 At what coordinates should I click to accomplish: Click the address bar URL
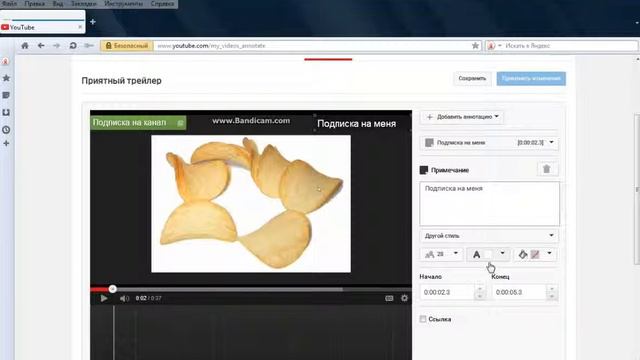coord(211,46)
